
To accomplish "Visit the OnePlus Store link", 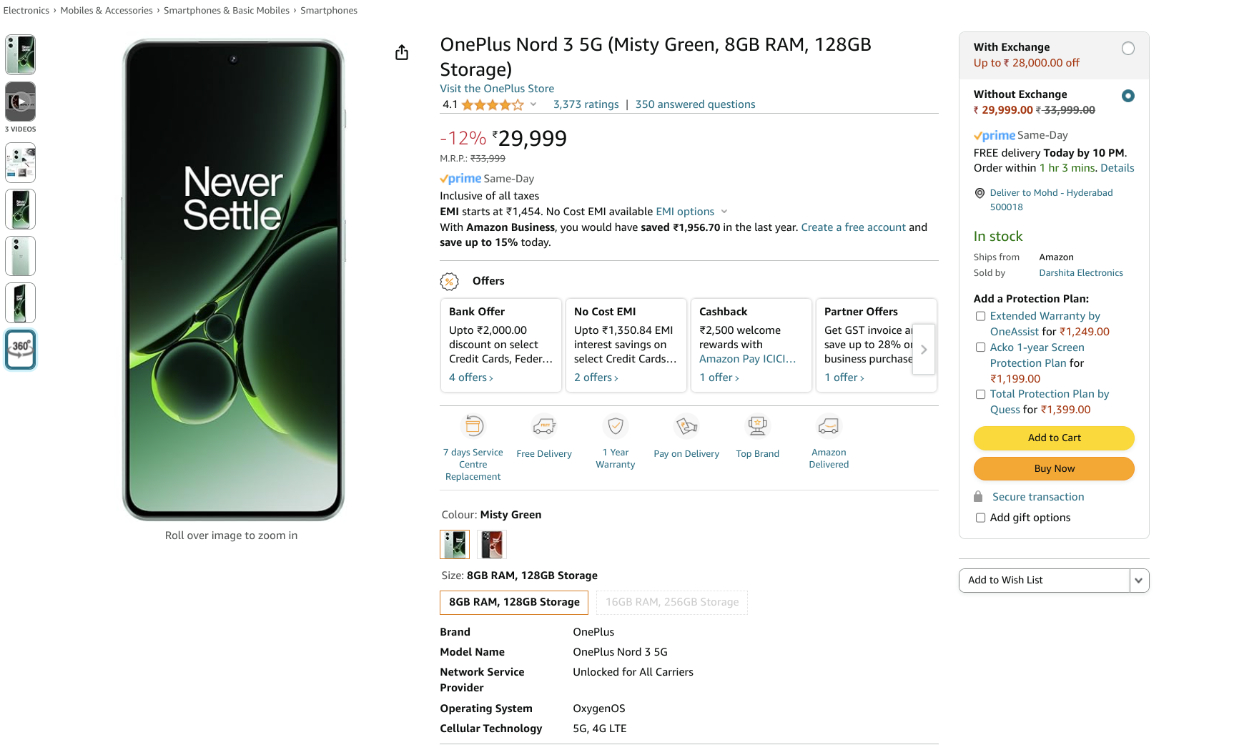I will coord(496,88).
